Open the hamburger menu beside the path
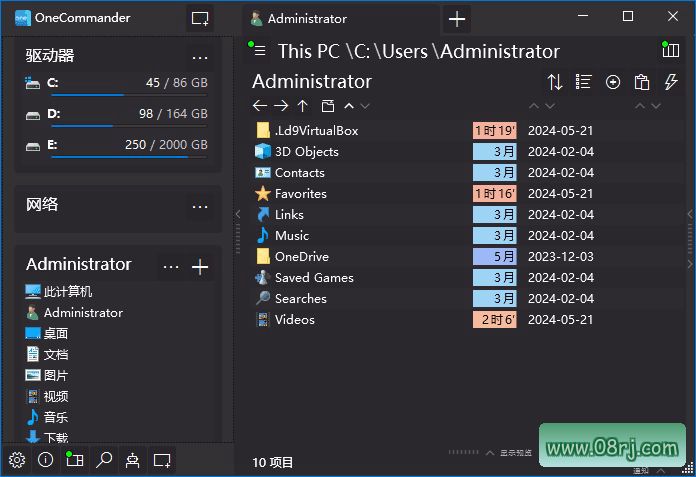The image size is (696, 477). [260, 51]
